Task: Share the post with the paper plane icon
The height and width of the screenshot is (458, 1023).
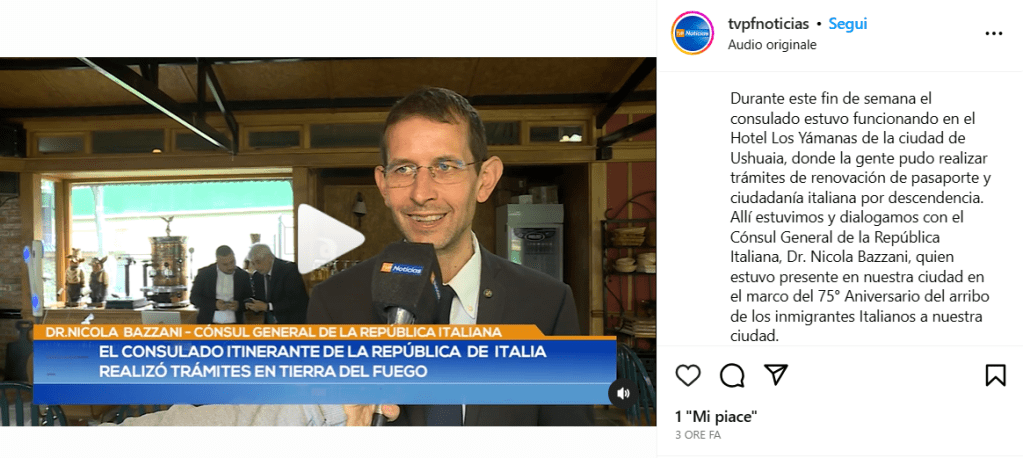Action: tap(776, 374)
